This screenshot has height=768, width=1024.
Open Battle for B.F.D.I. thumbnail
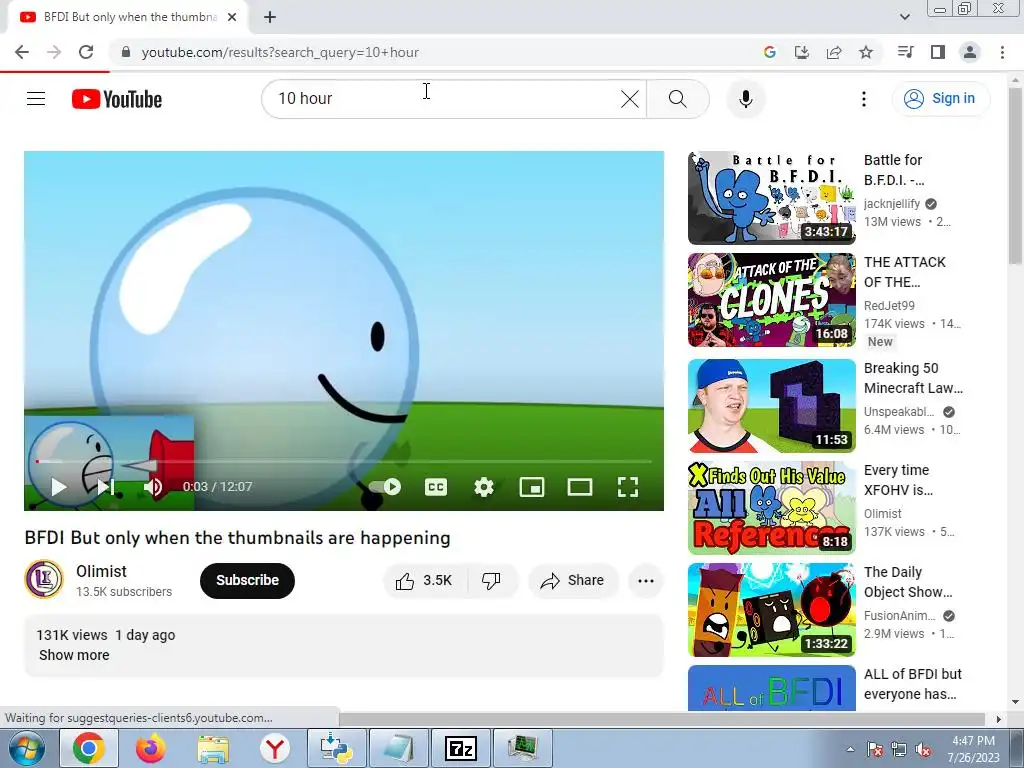[x=772, y=198]
